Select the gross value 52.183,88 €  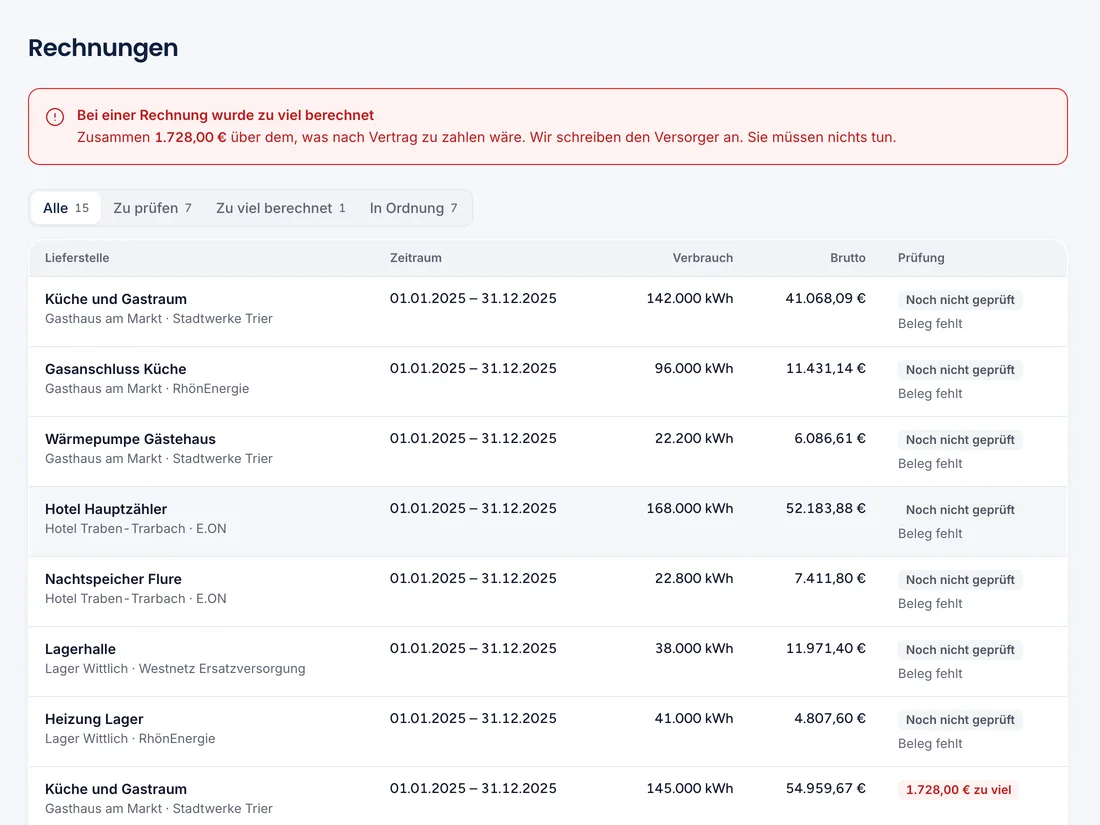pyautogui.click(x=826, y=509)
